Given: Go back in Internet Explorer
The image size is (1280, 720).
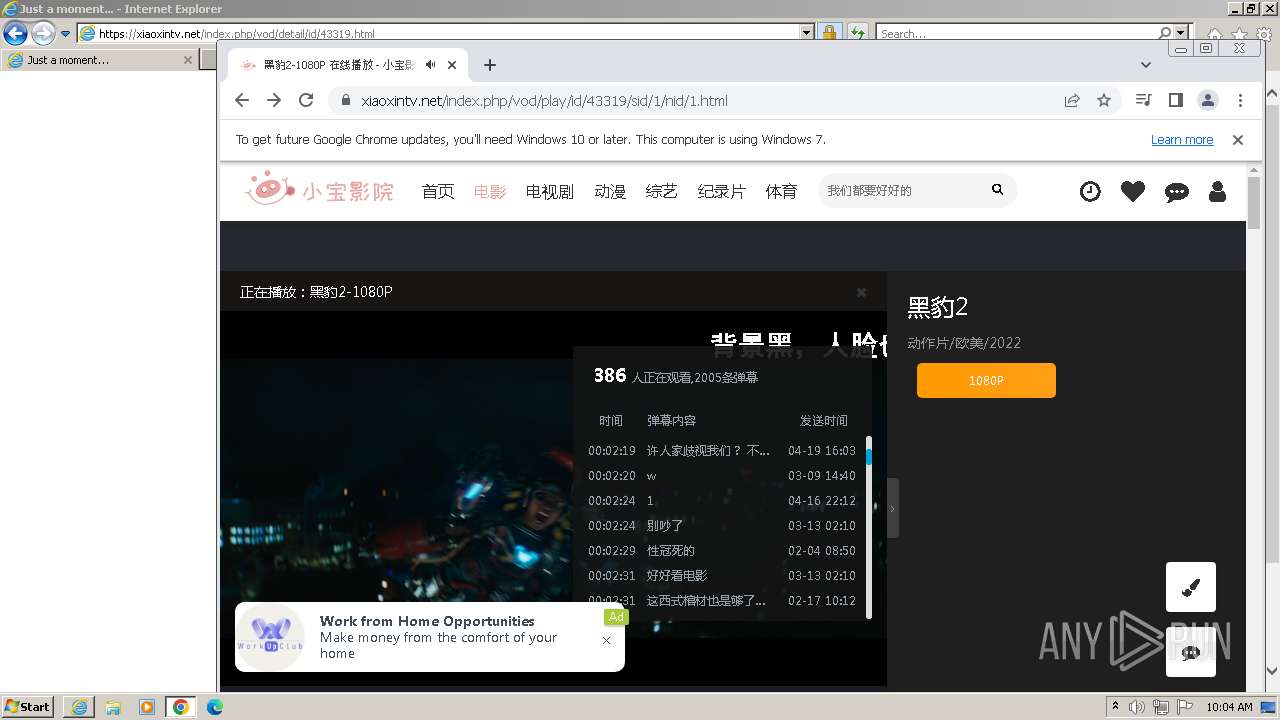Looking at the screenshot, I should click(x=15, y=33).
